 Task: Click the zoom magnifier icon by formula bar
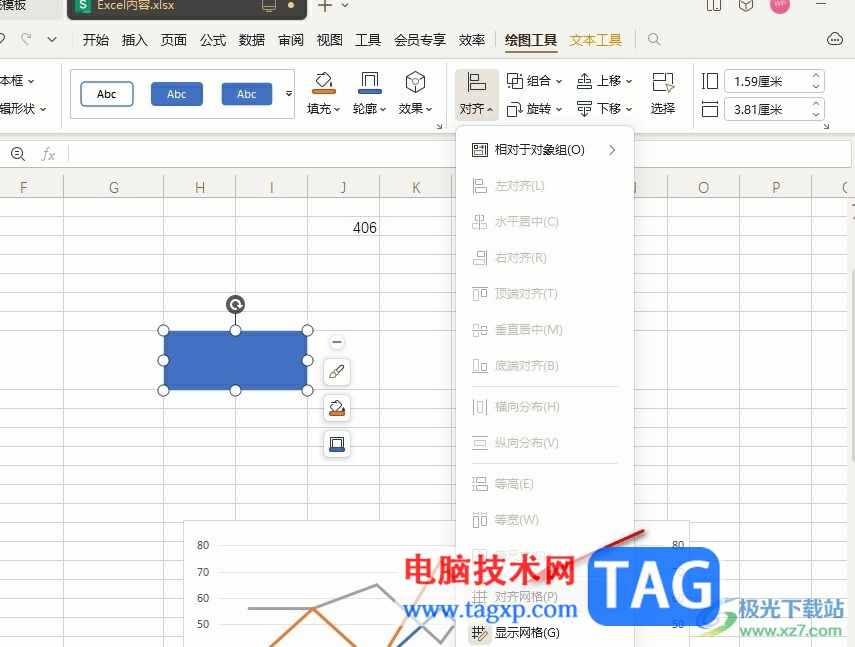click(18, 154)
